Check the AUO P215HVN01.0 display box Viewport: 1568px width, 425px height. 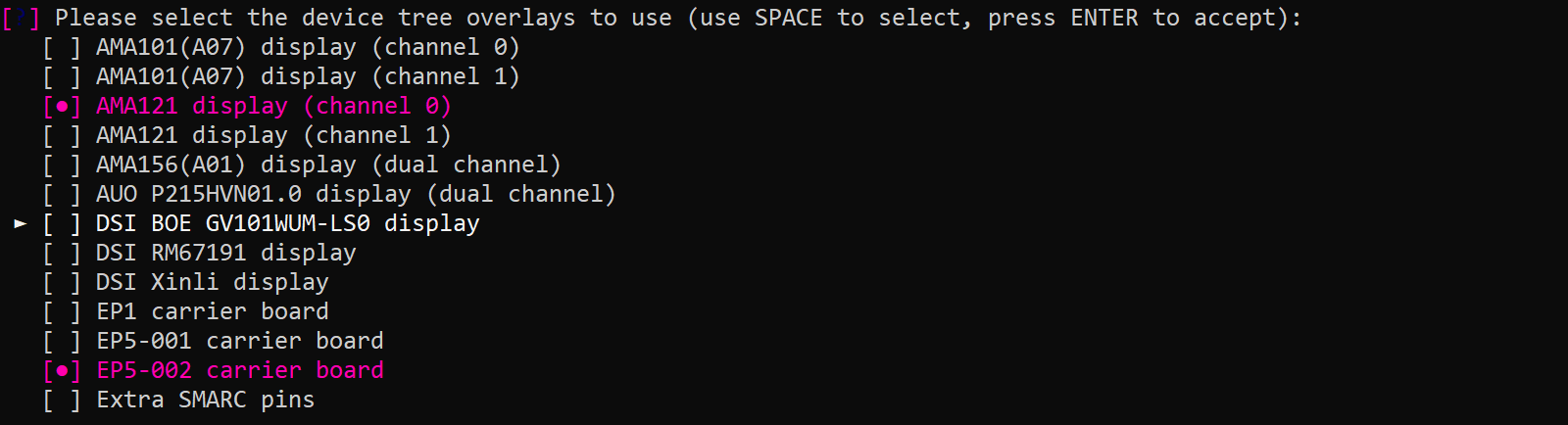pyautogui.click(x=61, y=194)
